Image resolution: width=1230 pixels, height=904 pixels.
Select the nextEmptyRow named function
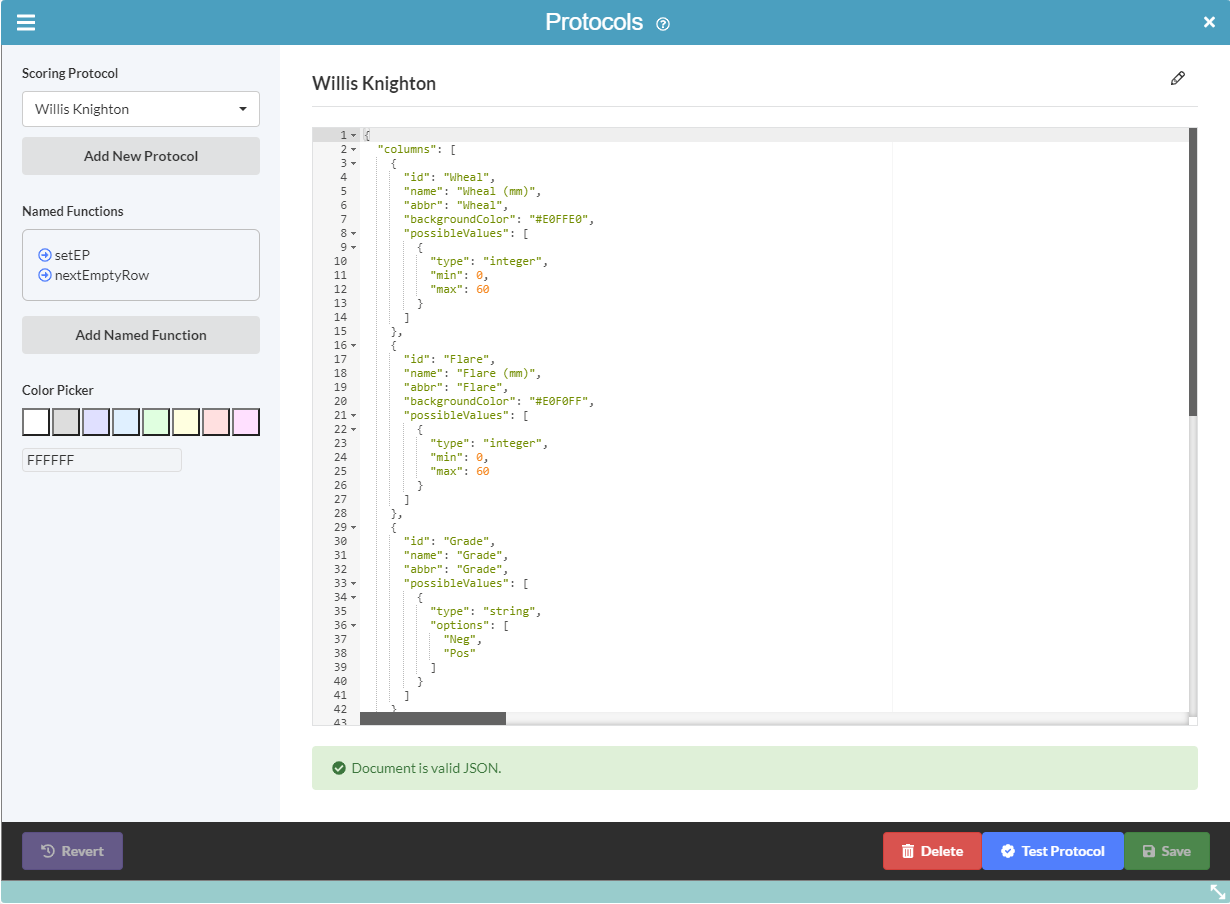102,275
